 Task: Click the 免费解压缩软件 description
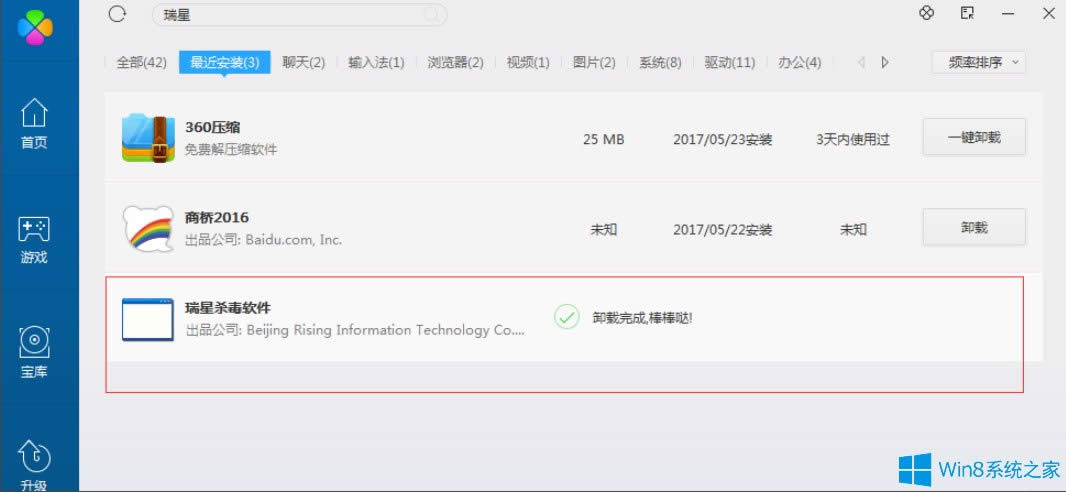click(x=231, y=149)
